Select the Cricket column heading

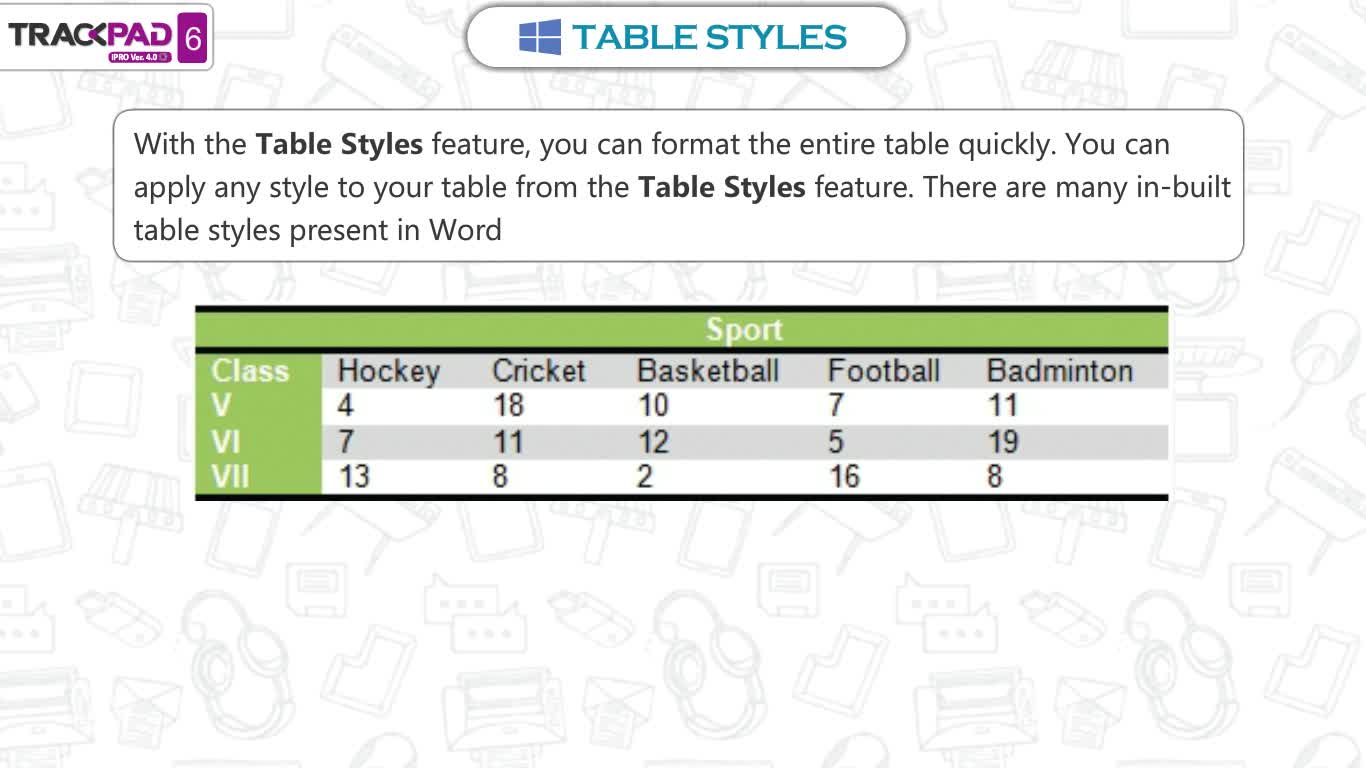click(x=539, y=371)
